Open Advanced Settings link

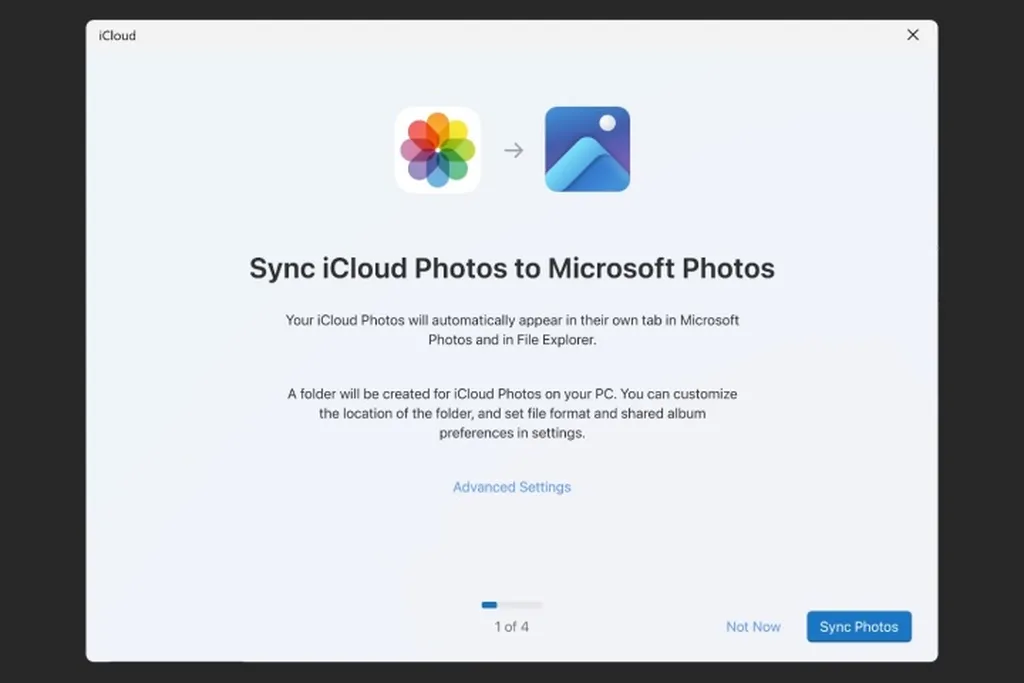512,487
